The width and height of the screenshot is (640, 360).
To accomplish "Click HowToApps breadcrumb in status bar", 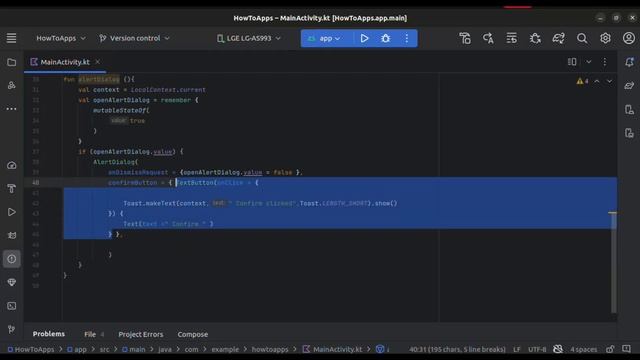I will (x=31, y=349).
